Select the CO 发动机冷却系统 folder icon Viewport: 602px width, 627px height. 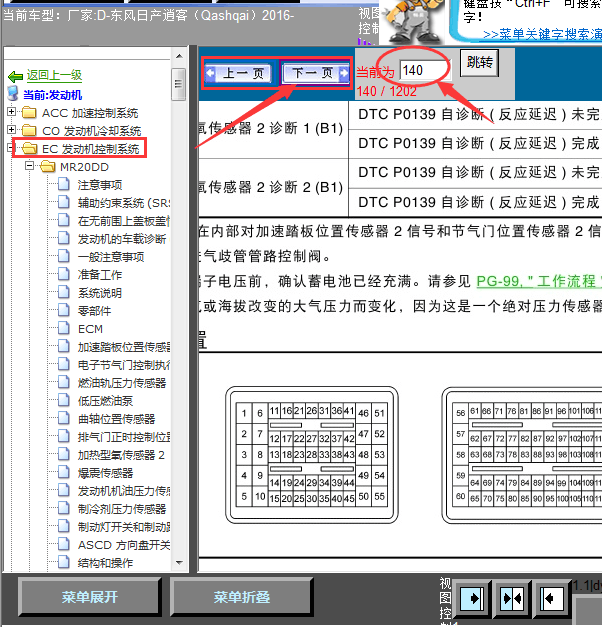pos(29,130)
